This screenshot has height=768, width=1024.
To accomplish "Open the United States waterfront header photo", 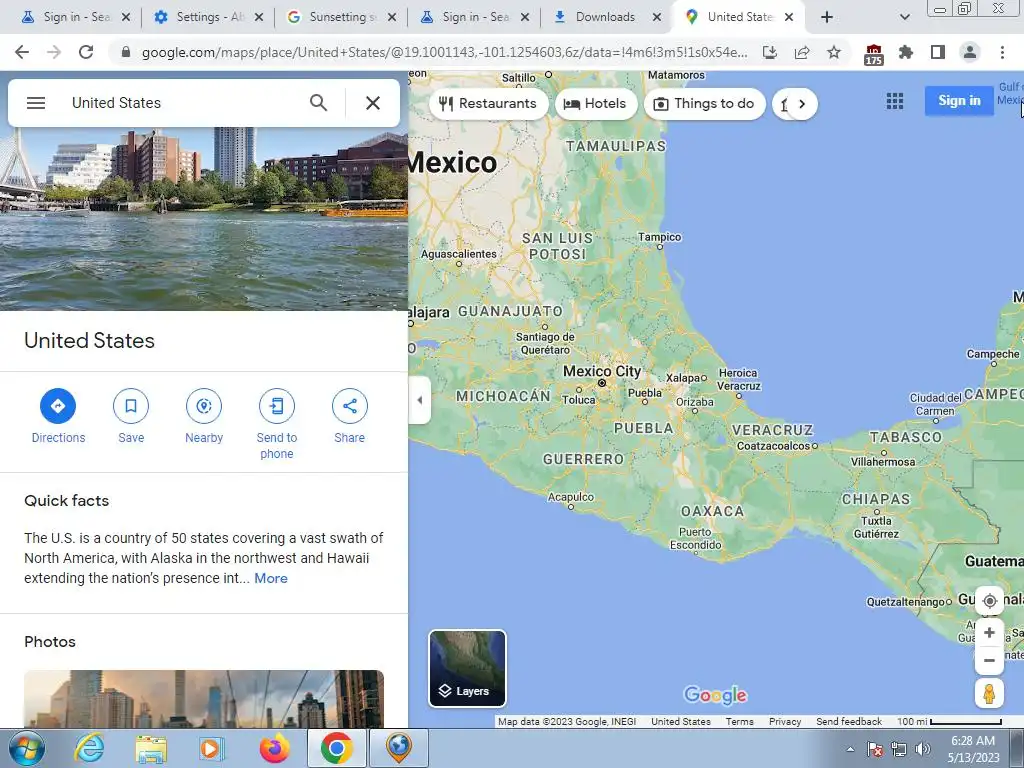I will pos(204,219).
